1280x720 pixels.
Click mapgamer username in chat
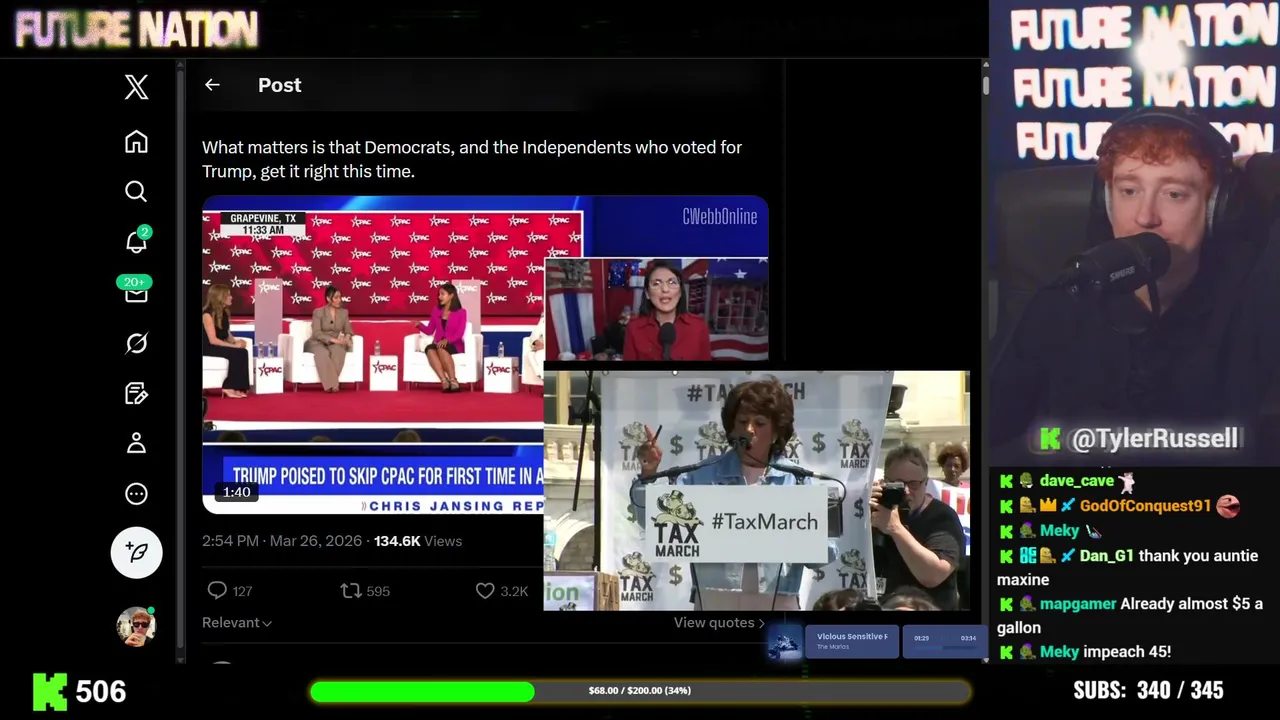coord(1078,604)
